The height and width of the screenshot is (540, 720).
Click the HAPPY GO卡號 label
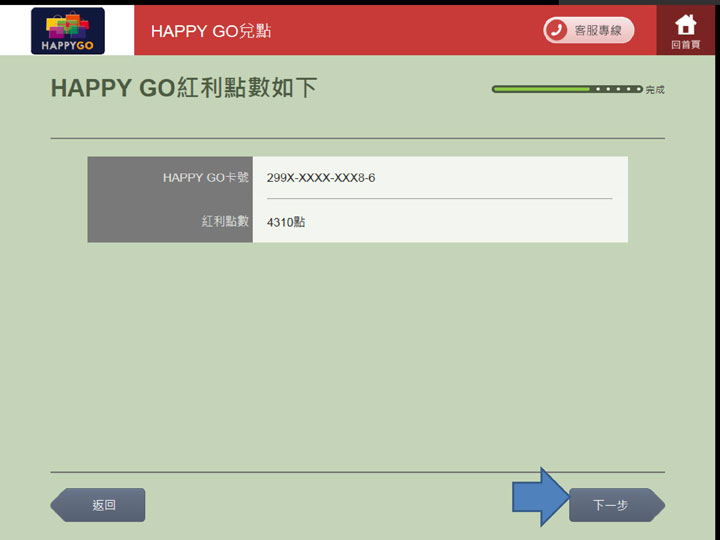point(206,178)
